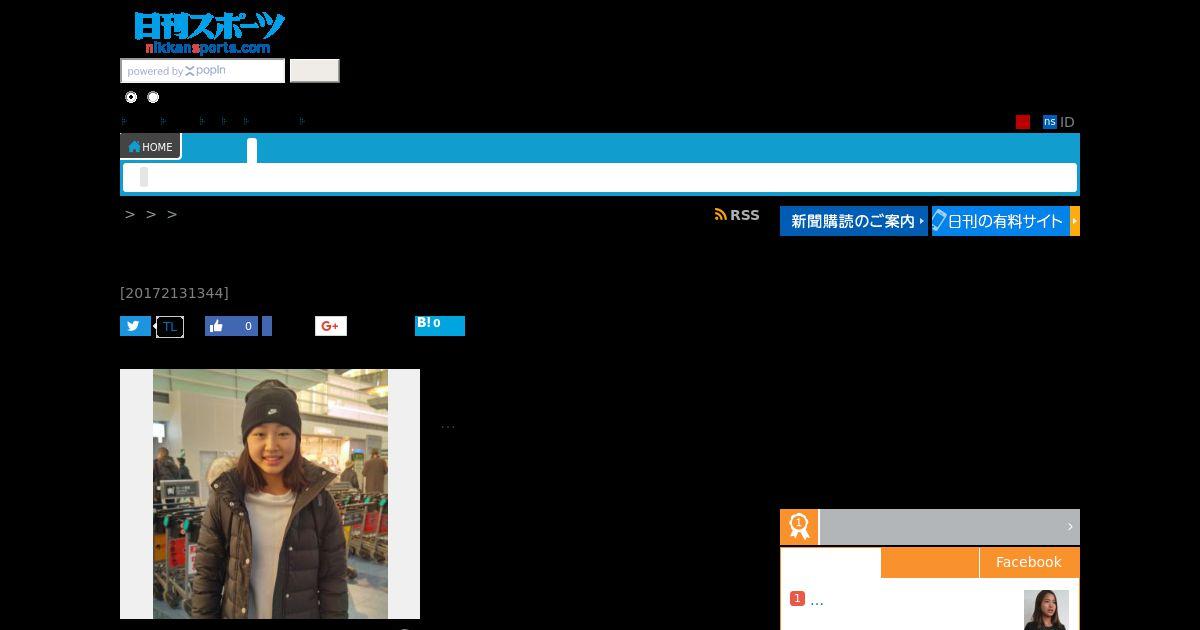Open the 新聞購読のご案内 banner
This screenshot has width=1200, height=630.
pos(854,221)
